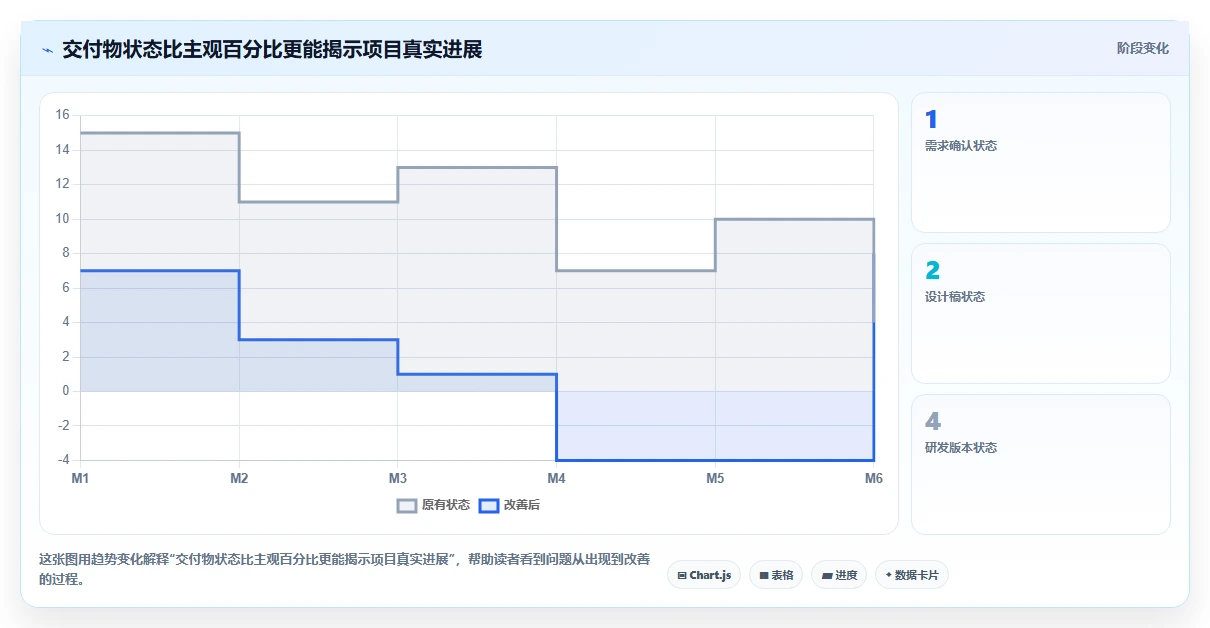The image size is (1210, 628).
Task: Click the number 4 on the third card
Action: point(933,422)
